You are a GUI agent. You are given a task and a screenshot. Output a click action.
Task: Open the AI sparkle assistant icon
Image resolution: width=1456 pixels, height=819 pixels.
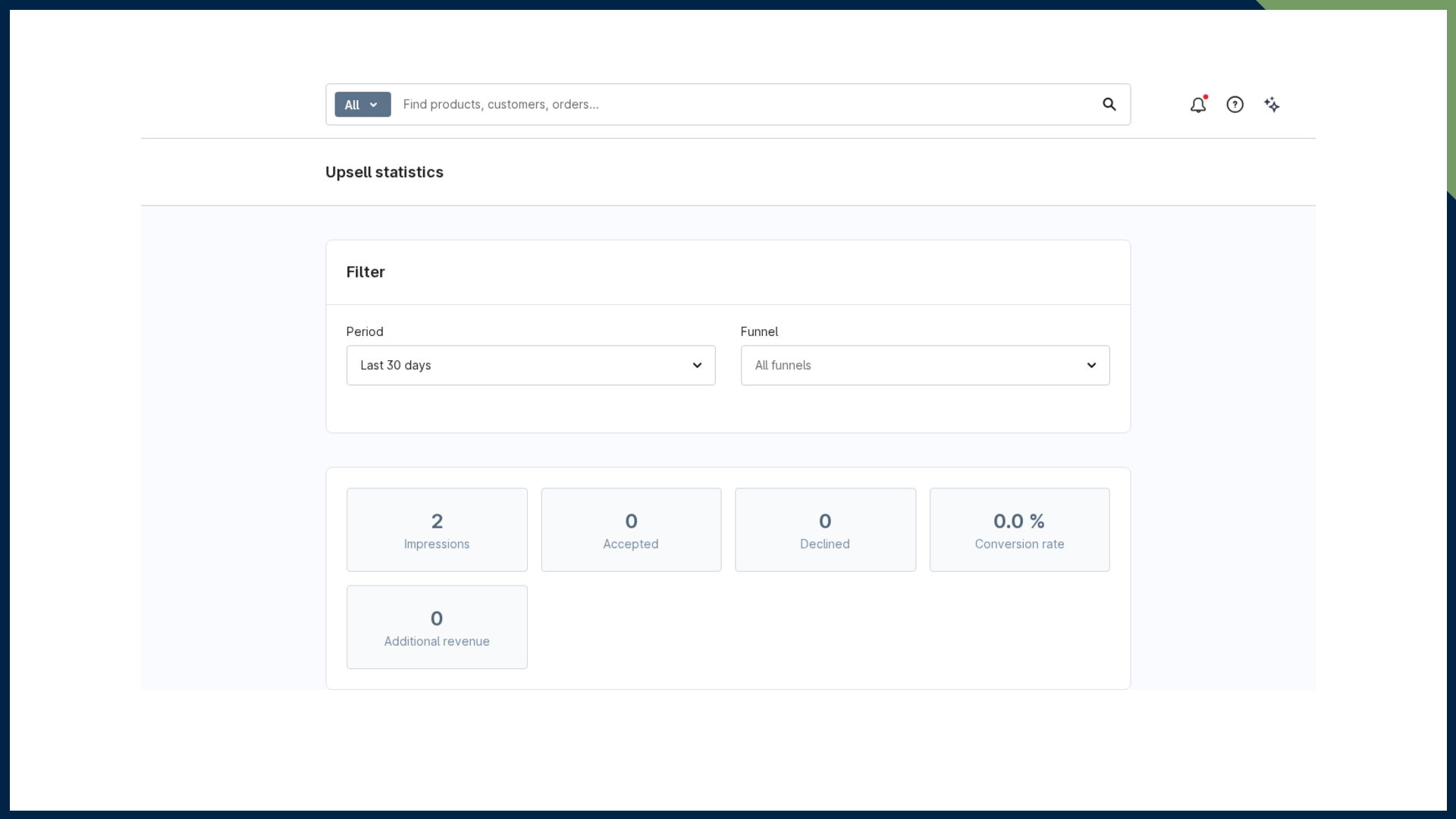coord(1272,105)
